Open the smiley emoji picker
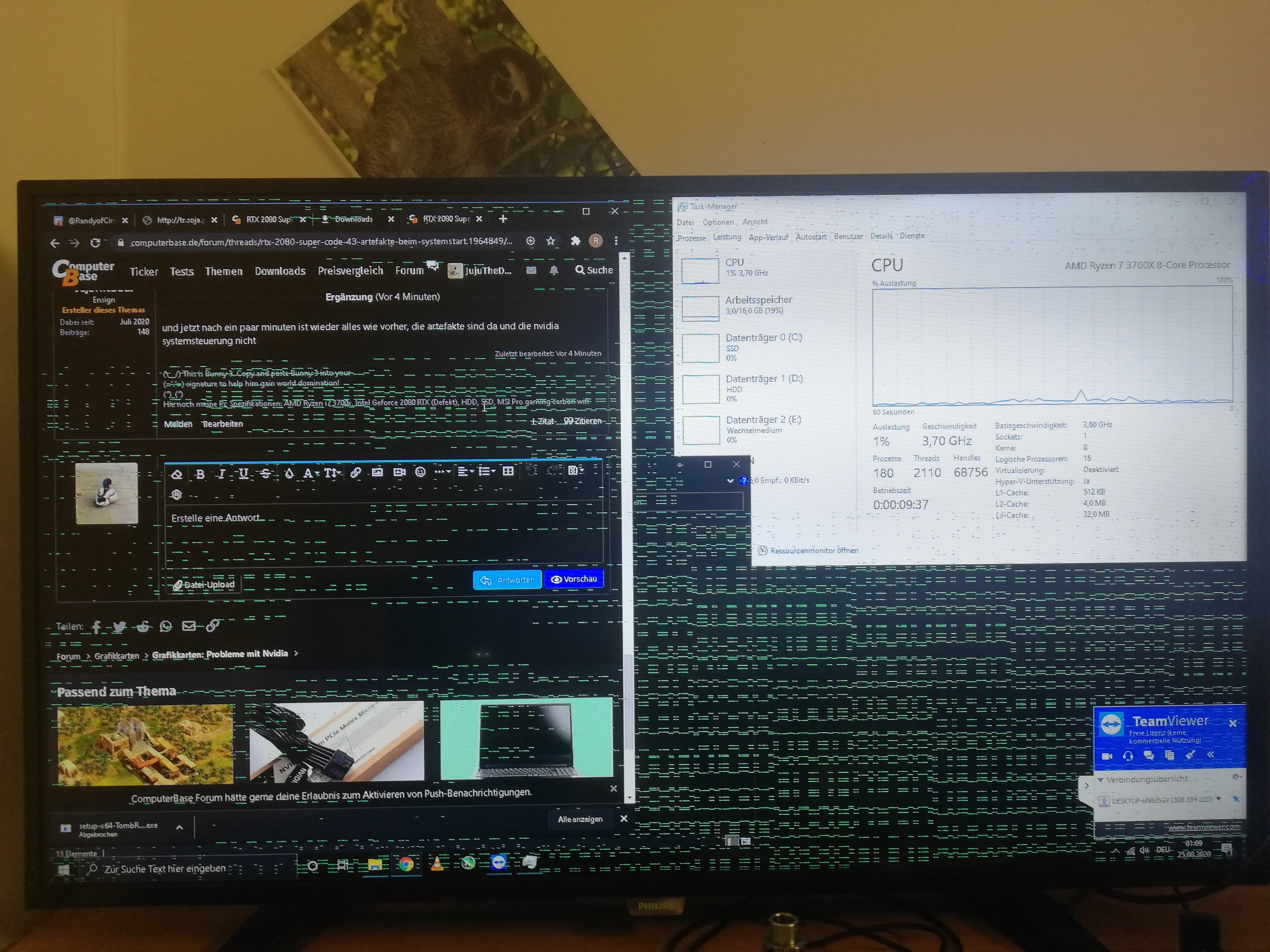The height and width of the screenshot is (952, 1270). [x=420, y=472]
